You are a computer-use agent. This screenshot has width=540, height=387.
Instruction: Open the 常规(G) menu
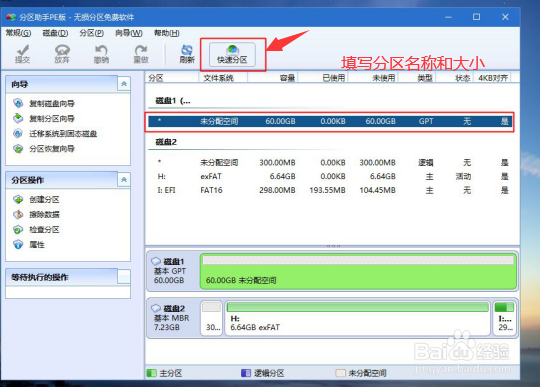[18, 33]
